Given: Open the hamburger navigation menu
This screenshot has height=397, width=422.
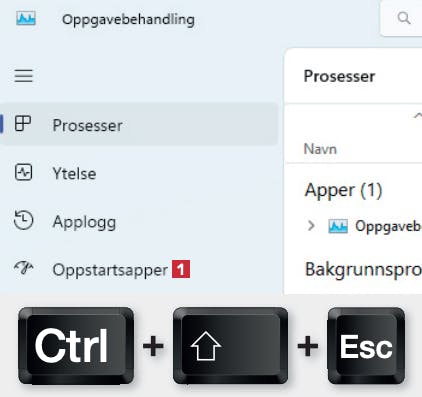Looking at the screenshot, I should (x=24, y=76).
